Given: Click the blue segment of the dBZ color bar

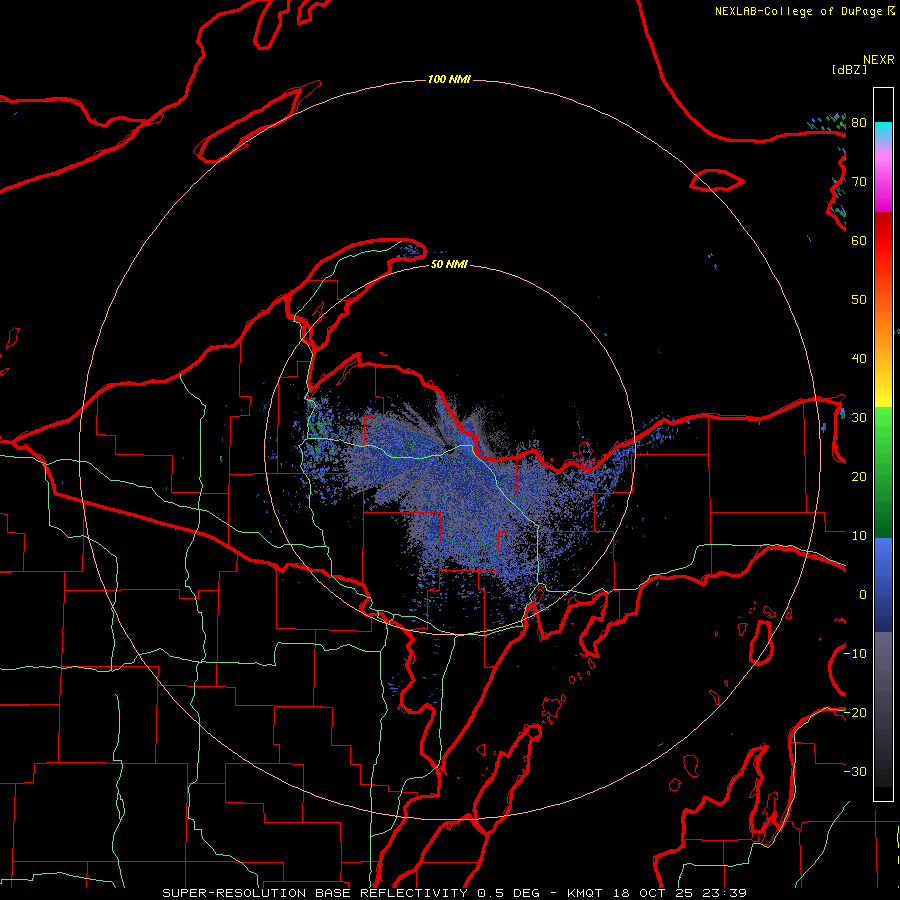Looking at the screenshot, I should click(x=883, y=584).
